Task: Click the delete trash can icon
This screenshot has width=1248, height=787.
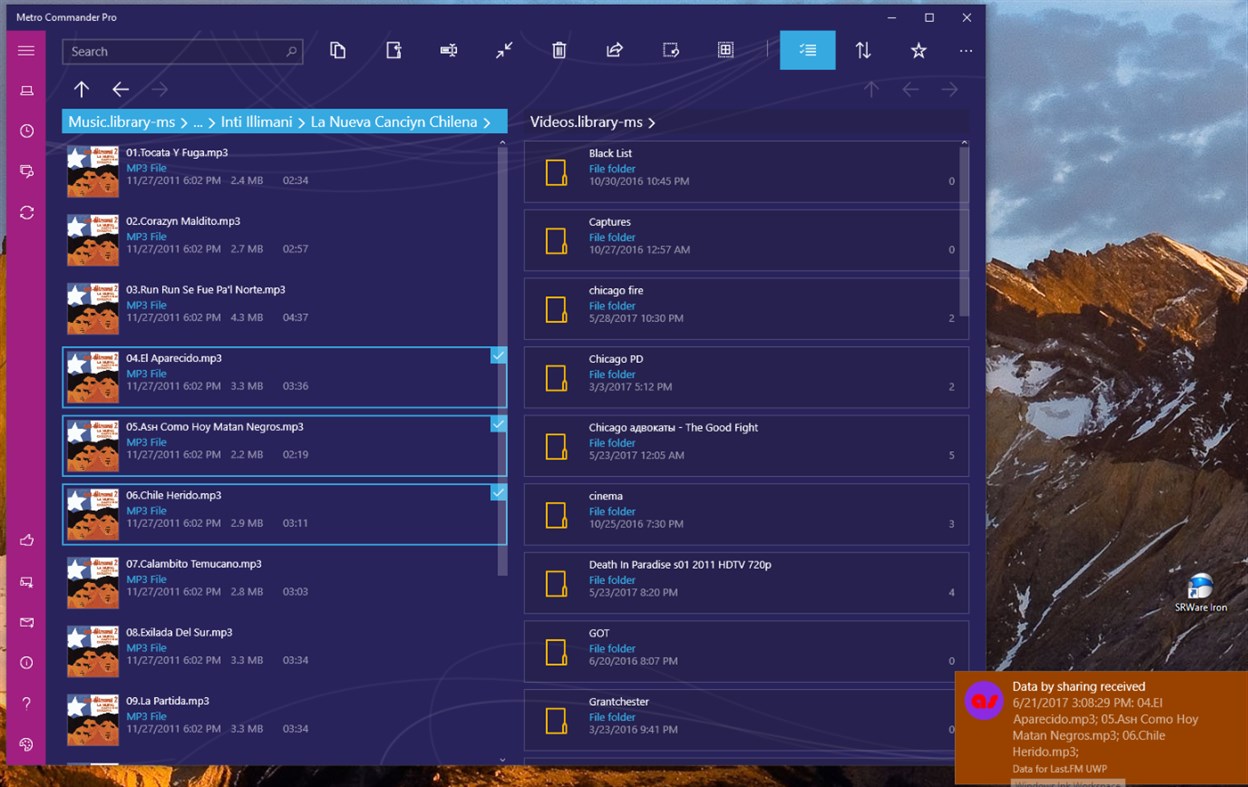Action: click(x=560, y=50)
